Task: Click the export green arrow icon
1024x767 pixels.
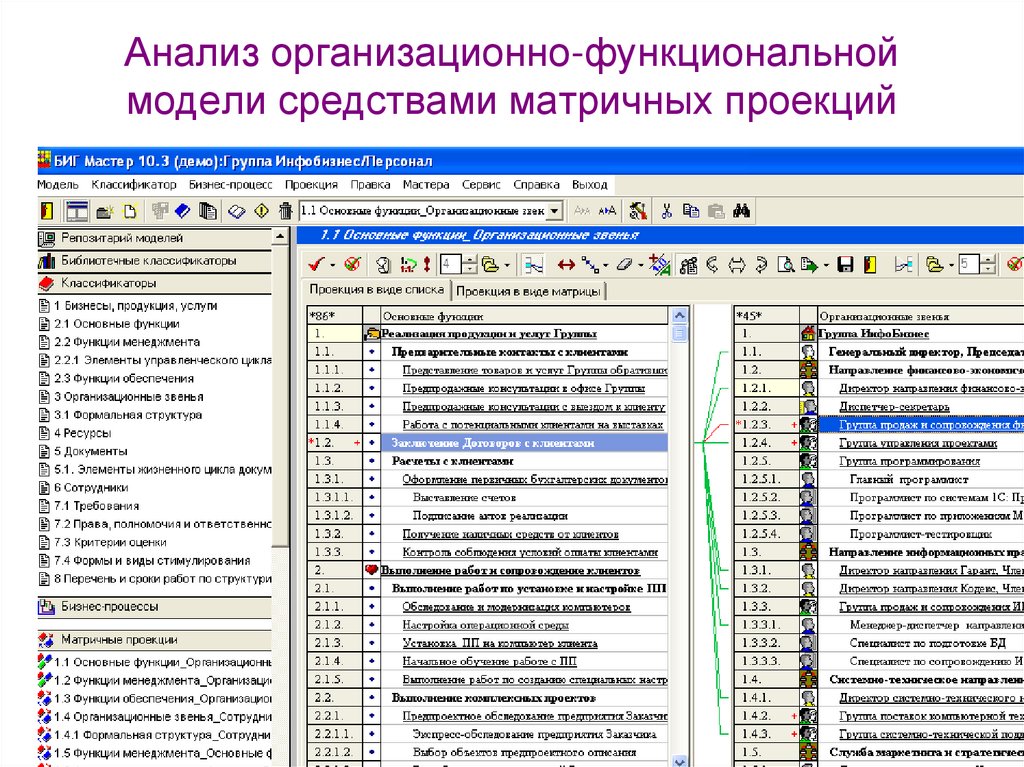Action: pos(811,266)
